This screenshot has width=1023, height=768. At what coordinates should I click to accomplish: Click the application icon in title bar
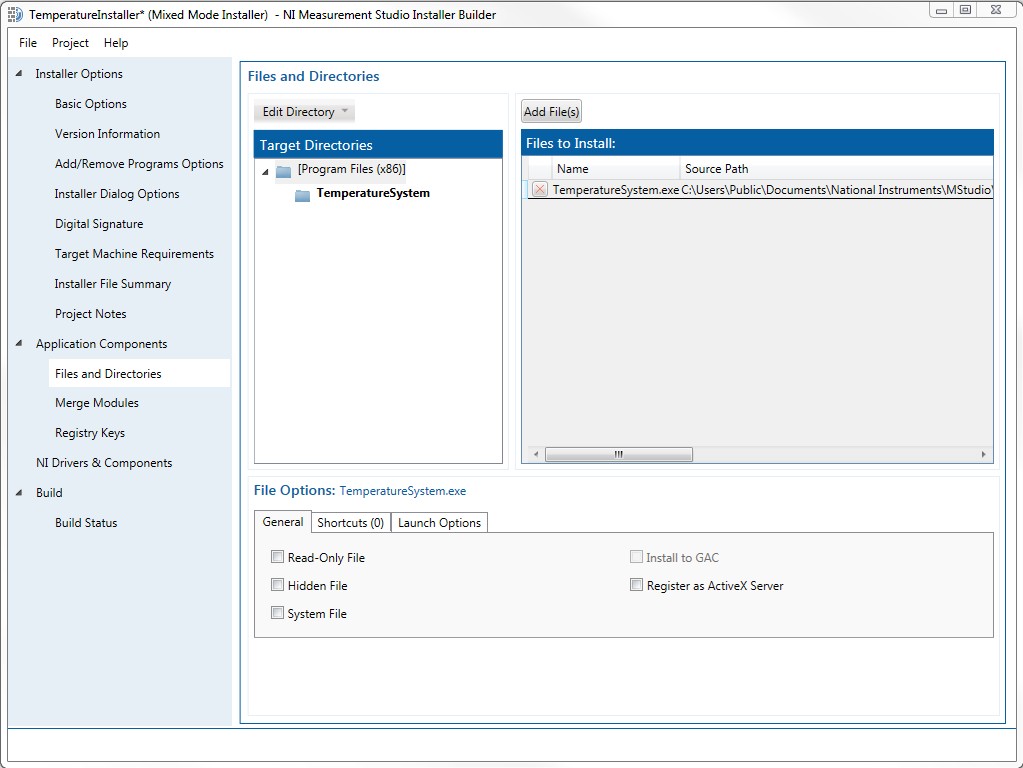[15, 15]
